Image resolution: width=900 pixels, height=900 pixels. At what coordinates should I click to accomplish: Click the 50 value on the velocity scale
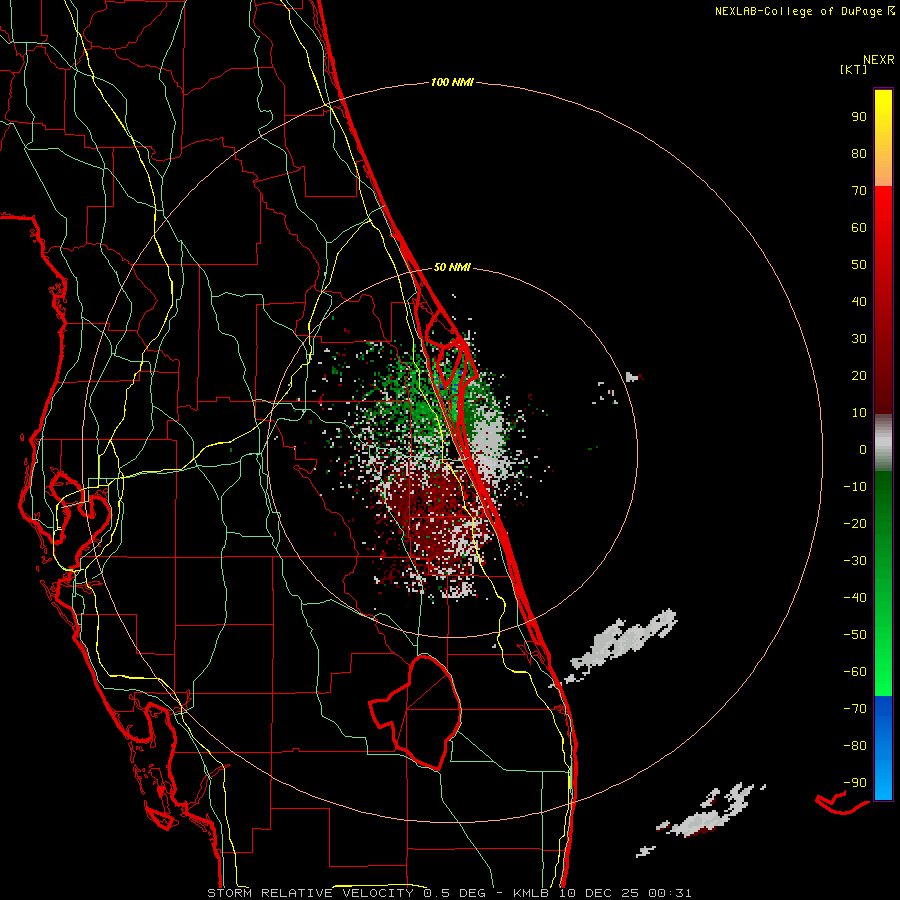click(x=859, y=265)
